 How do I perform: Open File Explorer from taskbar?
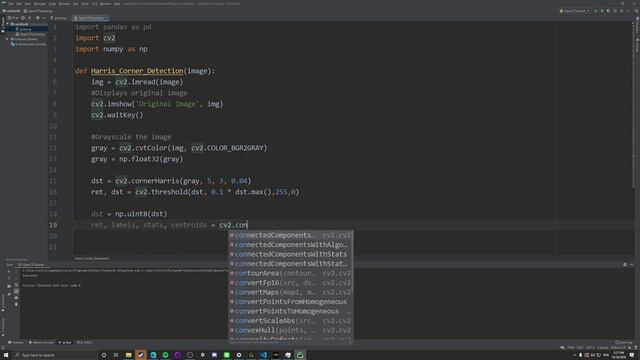129,355
